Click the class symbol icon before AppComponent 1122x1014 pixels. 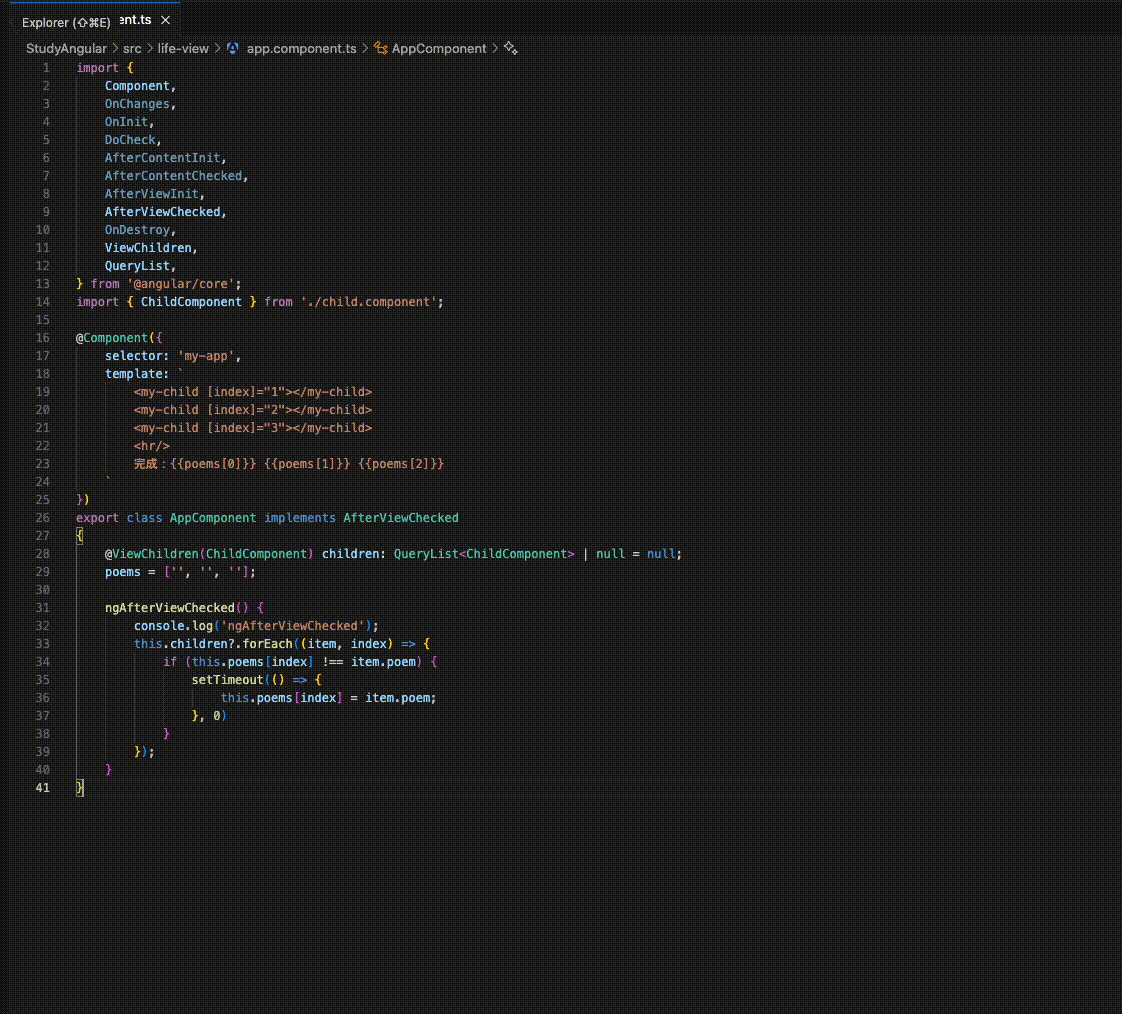tap(381, 48)
